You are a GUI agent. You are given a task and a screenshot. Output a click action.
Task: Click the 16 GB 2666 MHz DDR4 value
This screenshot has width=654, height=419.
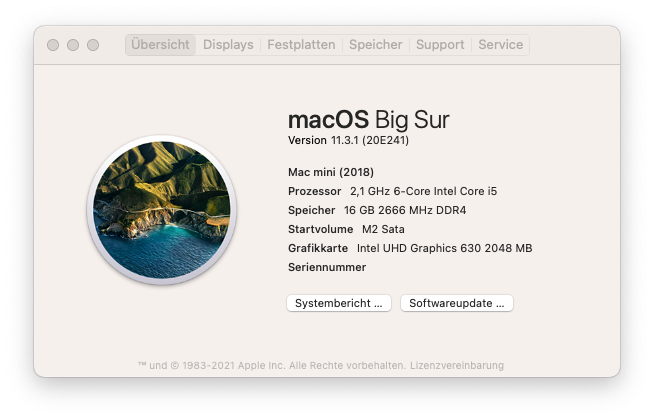click(405, 210)
